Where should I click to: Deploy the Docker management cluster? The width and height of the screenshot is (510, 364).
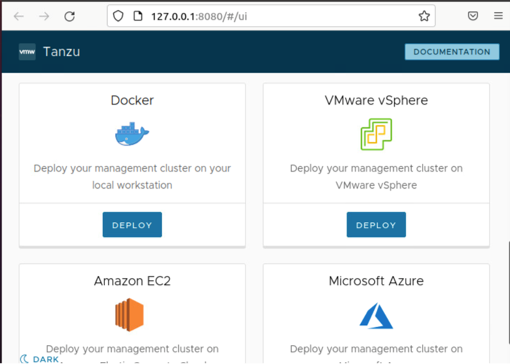[x=132, y=225]
